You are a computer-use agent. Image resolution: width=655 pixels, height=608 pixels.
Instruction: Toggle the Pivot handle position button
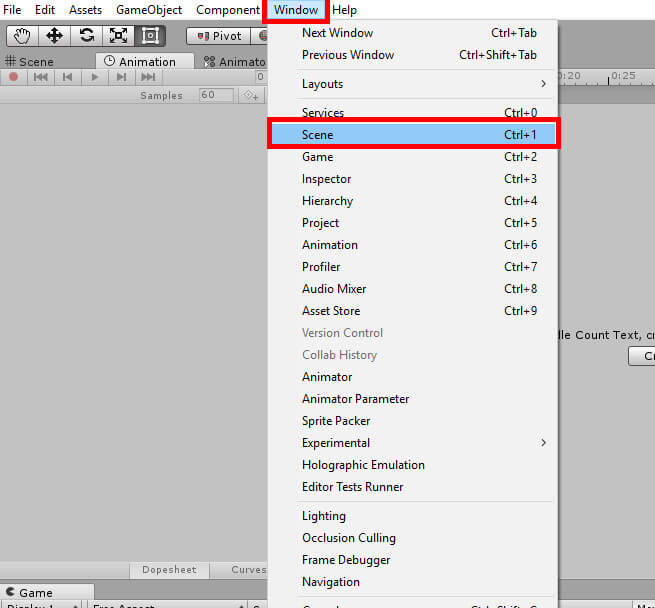(218, 36)
